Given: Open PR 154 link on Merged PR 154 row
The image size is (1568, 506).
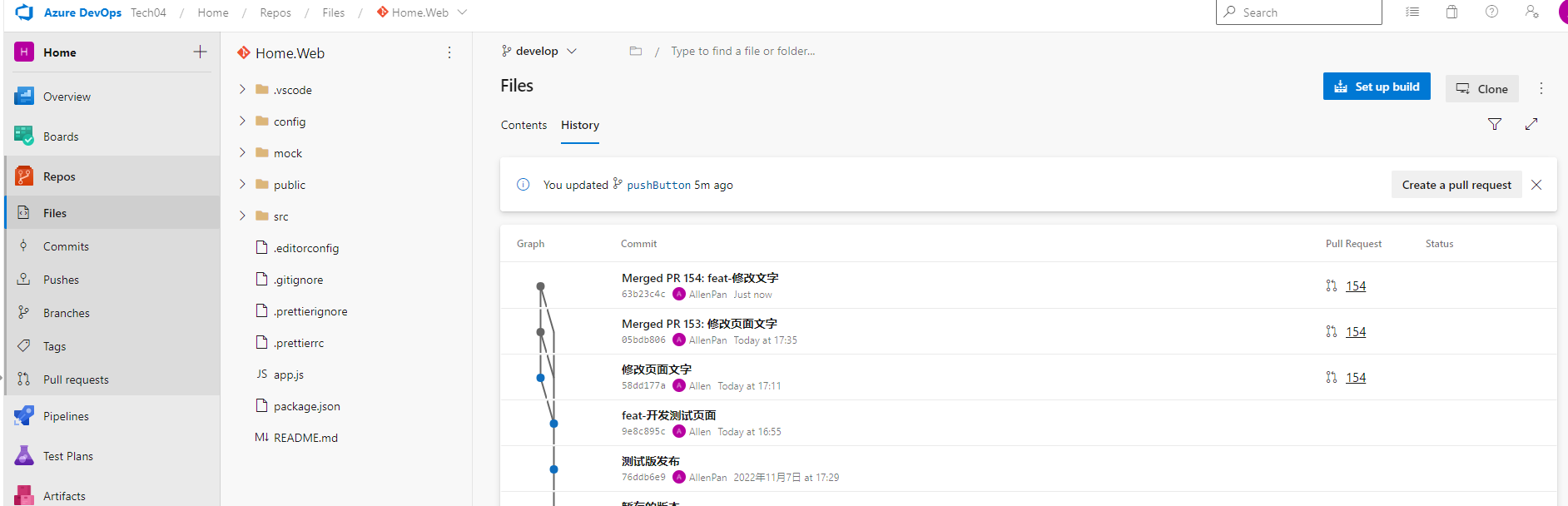Looking at the screenshot, I should (1356, 285).
